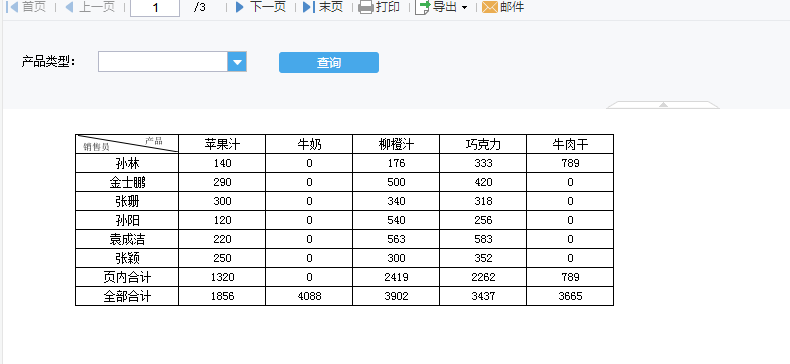
Task: Select the 牛肉干 column header
Action: pos(570,144)
